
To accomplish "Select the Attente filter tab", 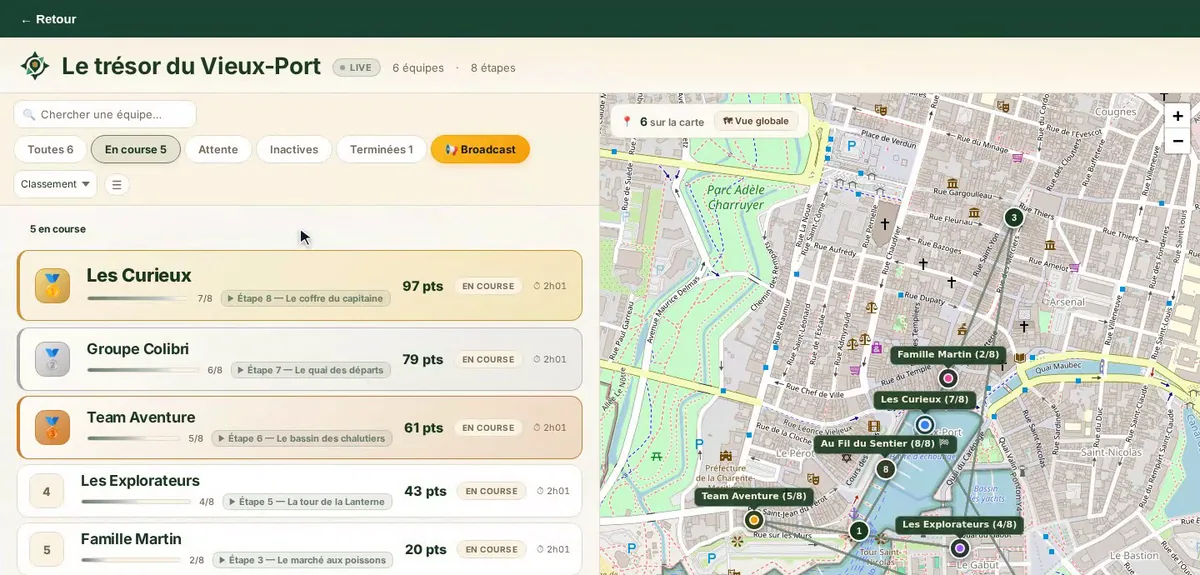I will [218, 149].
